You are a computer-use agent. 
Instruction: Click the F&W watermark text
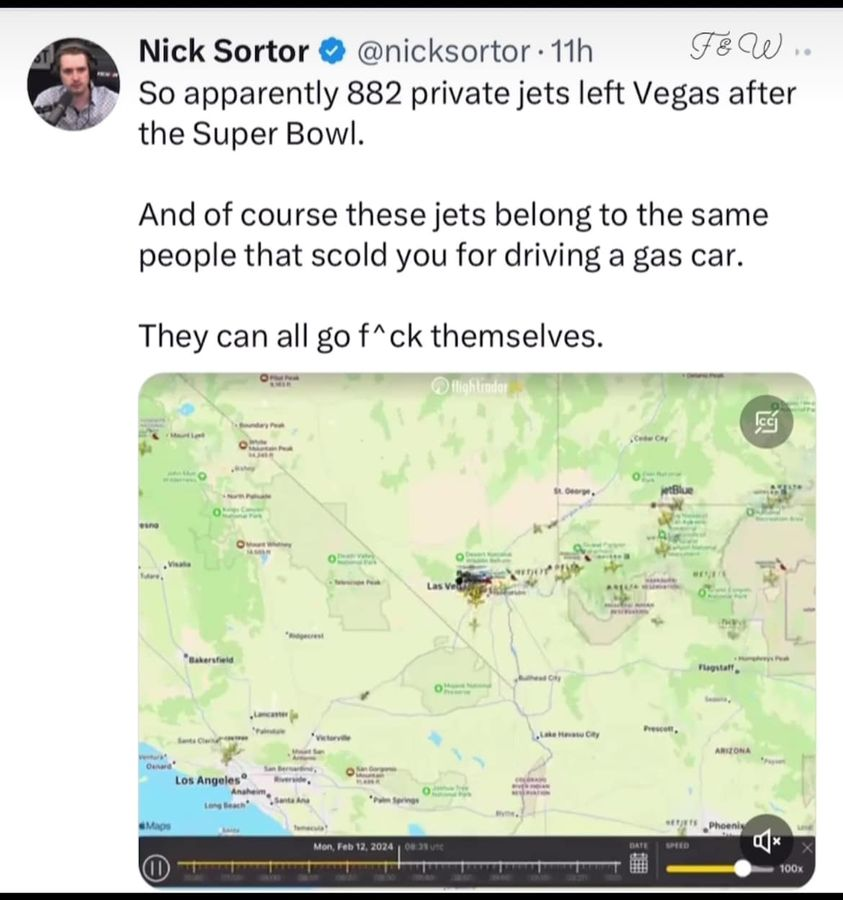(x=736, y=47)
